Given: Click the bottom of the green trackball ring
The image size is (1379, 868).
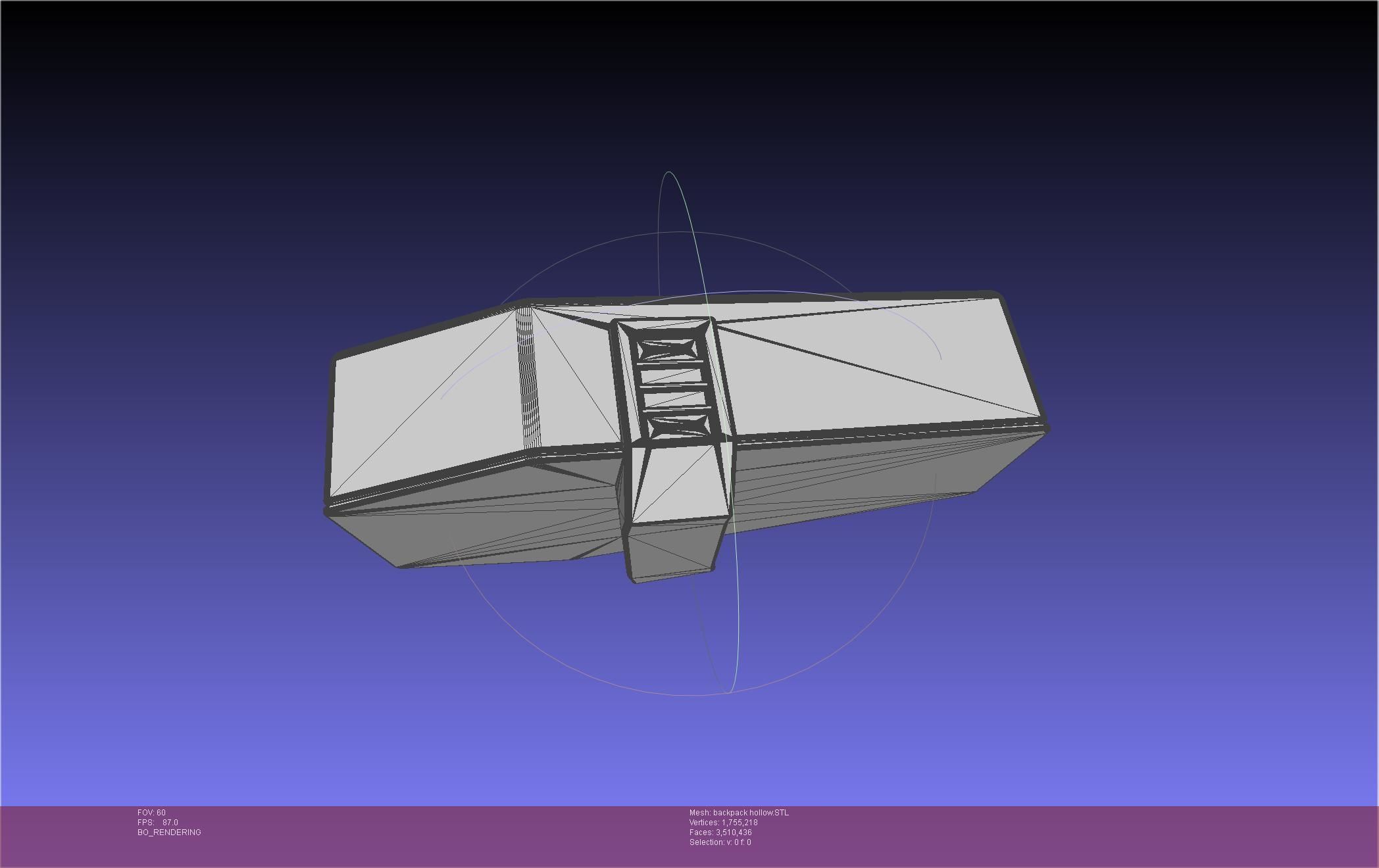Looking at the screenshot, I should coord(729,692).
